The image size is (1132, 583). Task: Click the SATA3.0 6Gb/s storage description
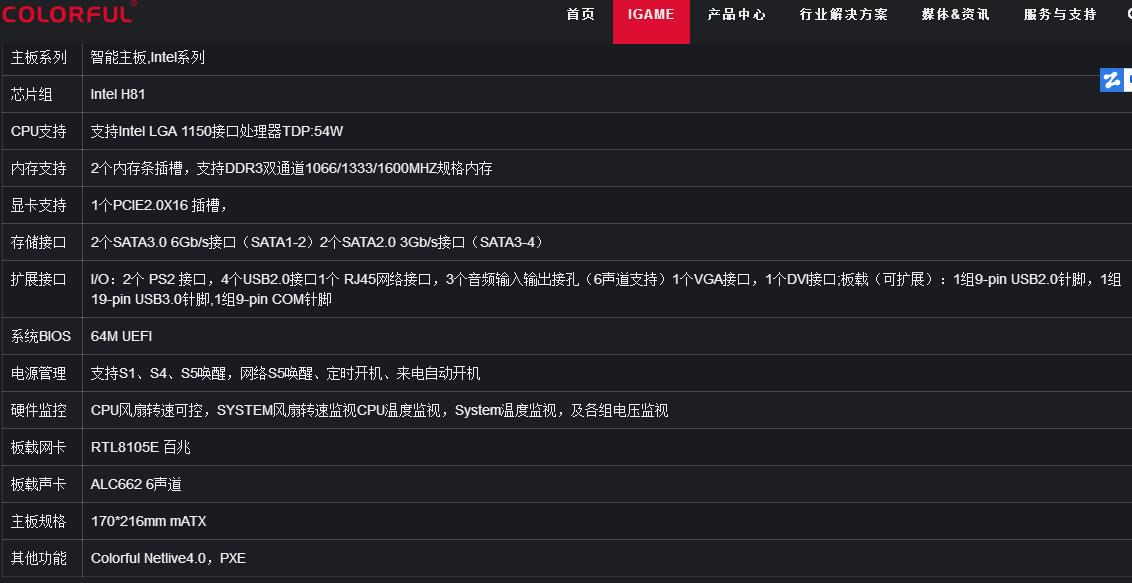318,242
